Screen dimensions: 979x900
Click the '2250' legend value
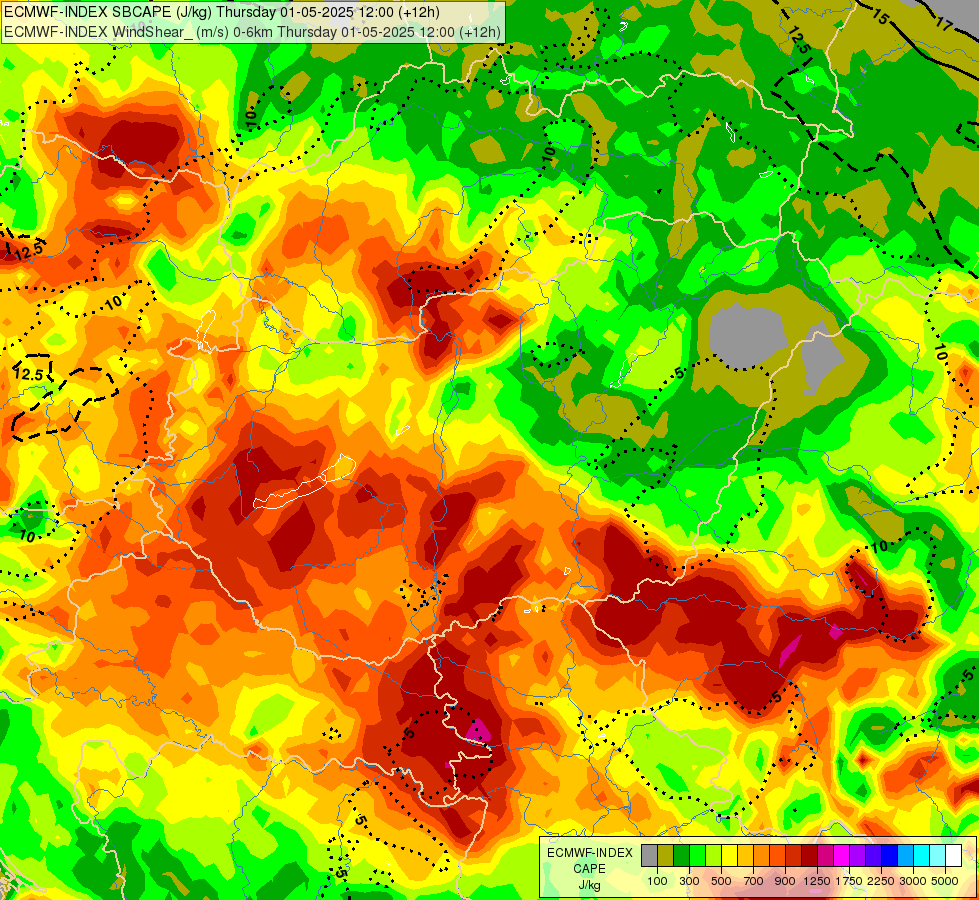coord(881,881)
